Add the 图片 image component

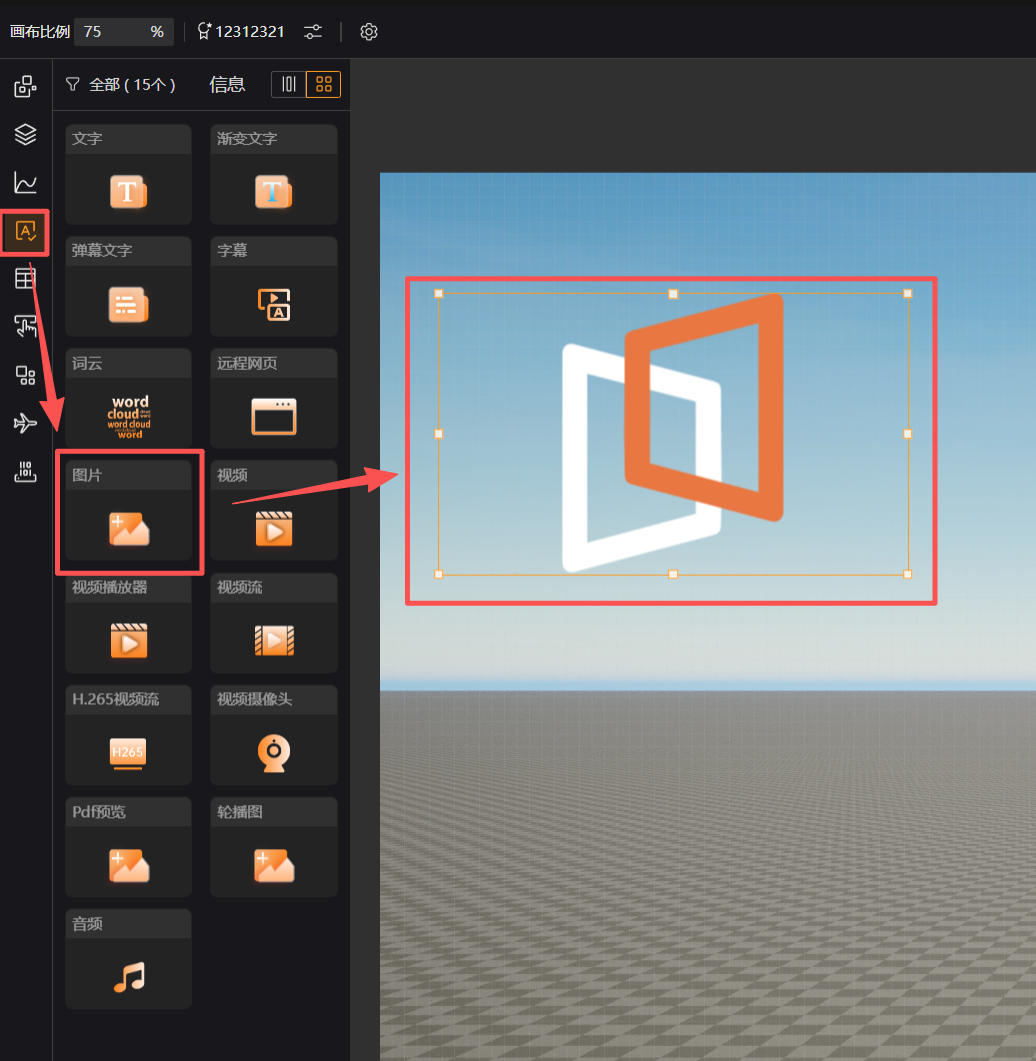pyautogui.click(x=129, y=511)
